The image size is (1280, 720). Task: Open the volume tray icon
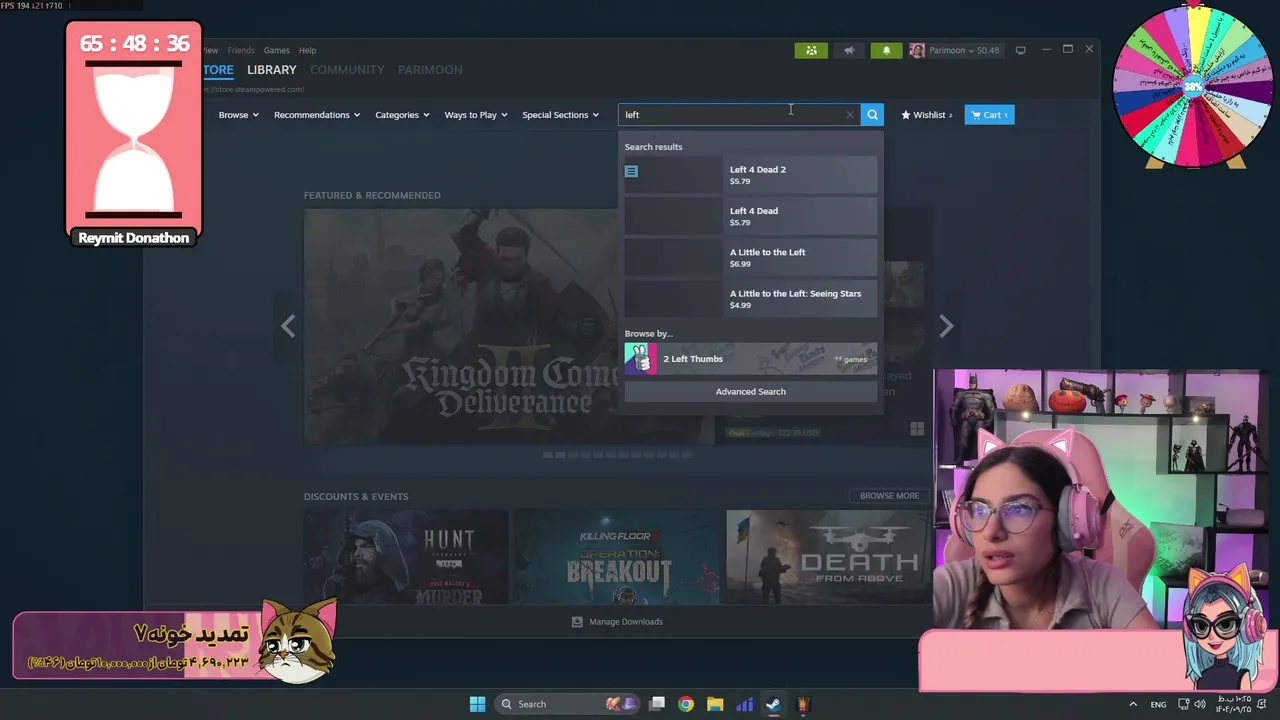[x=1200, y=704]
